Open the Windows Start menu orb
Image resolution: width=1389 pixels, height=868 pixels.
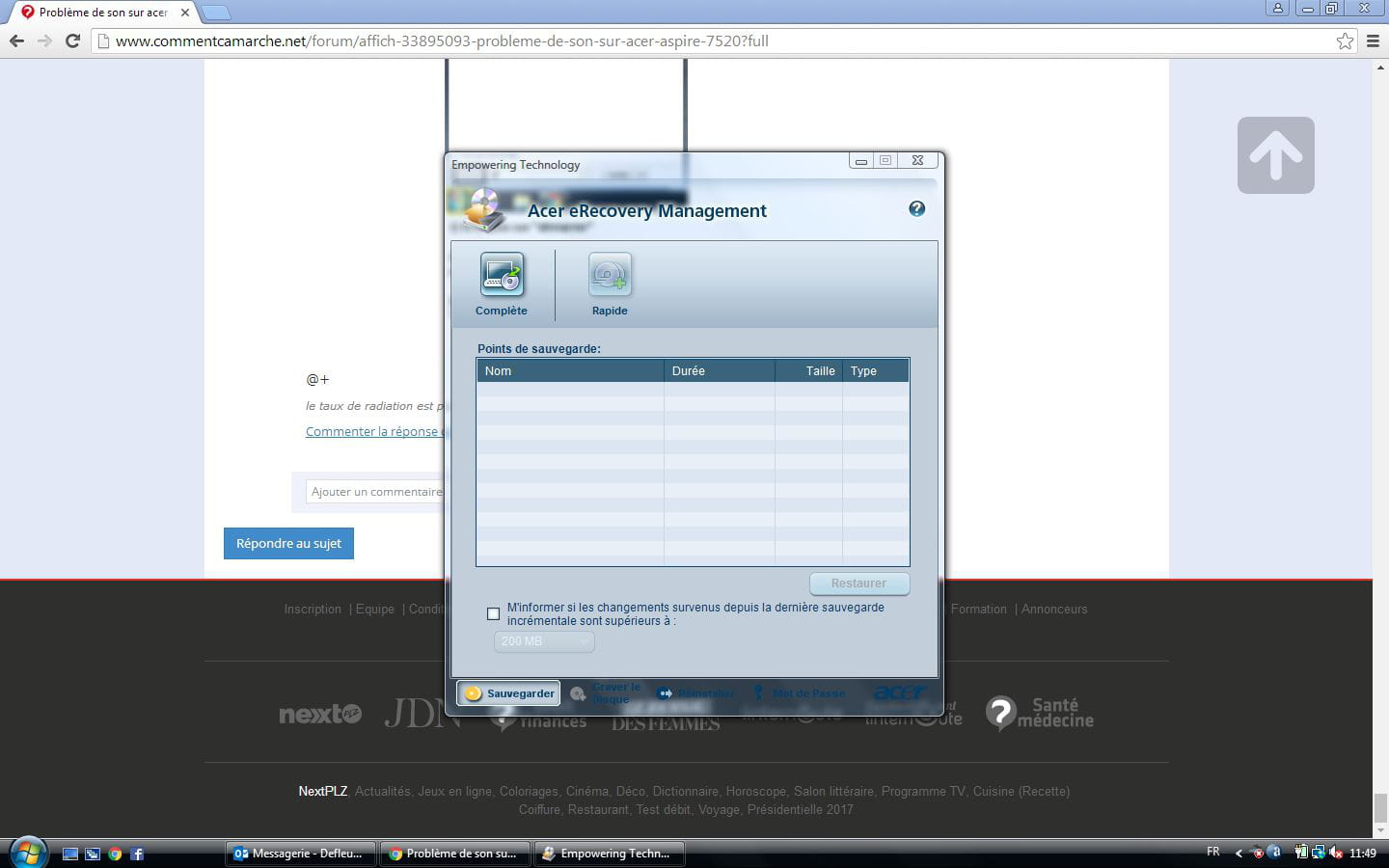click(x=28, y=854)
